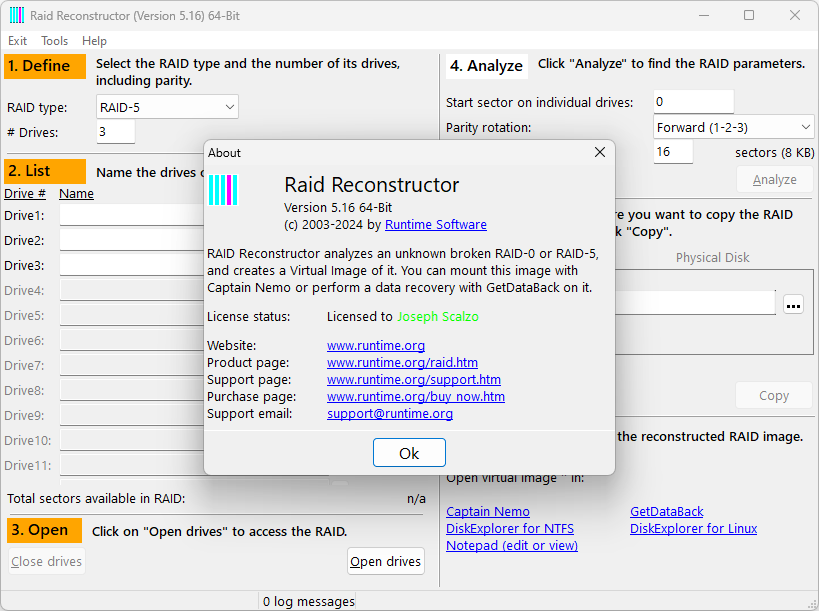The height and width of the screenshot is (611, 819).
Task: Click the Raid Reconstructor logo in About dialog
Action: [x=223, y=190]
